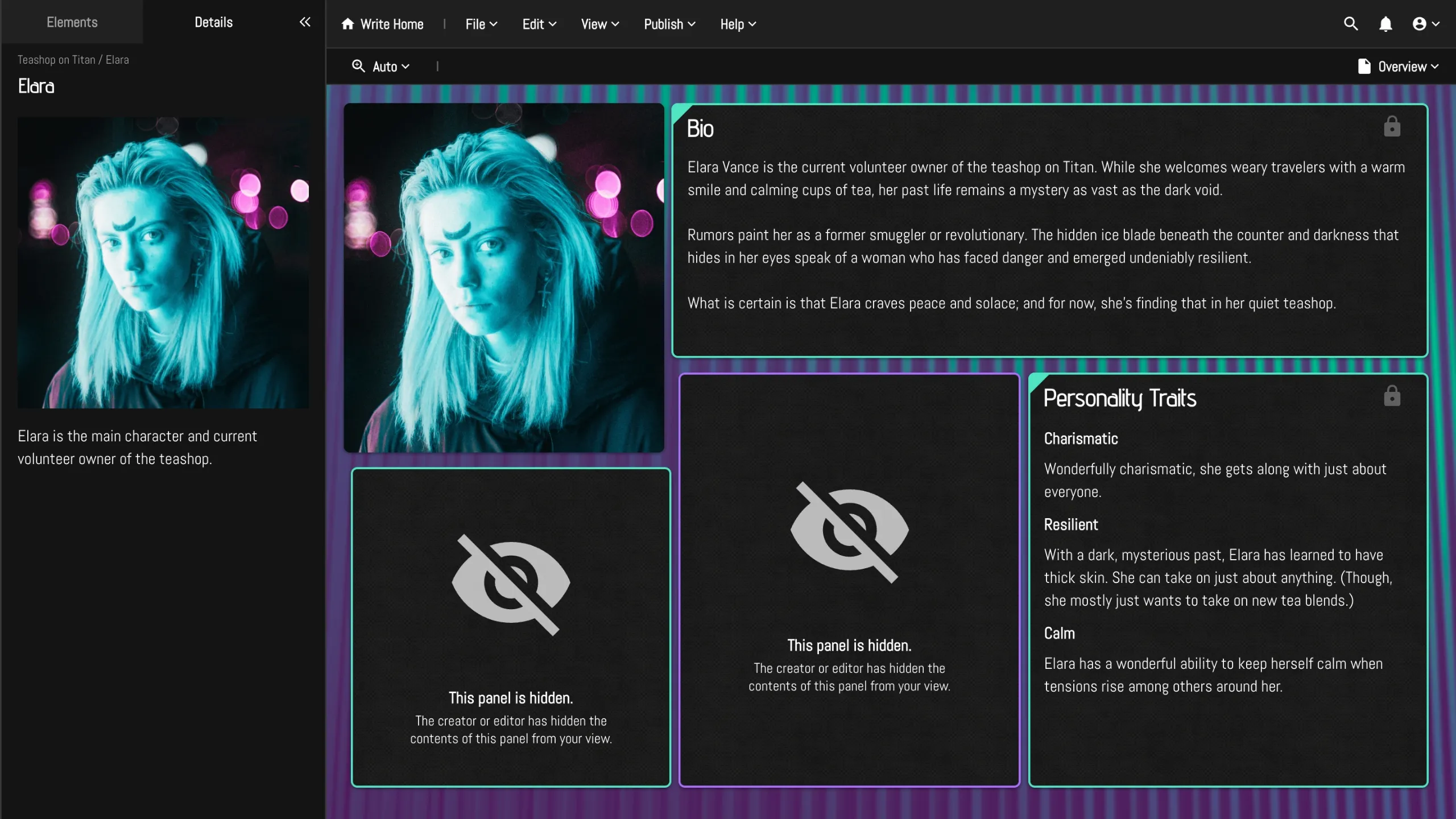The height and width of the screenshot is (819, 1456).
Task: Click the lock icon on Personality Traits
Action: (x=1392, y=396)
